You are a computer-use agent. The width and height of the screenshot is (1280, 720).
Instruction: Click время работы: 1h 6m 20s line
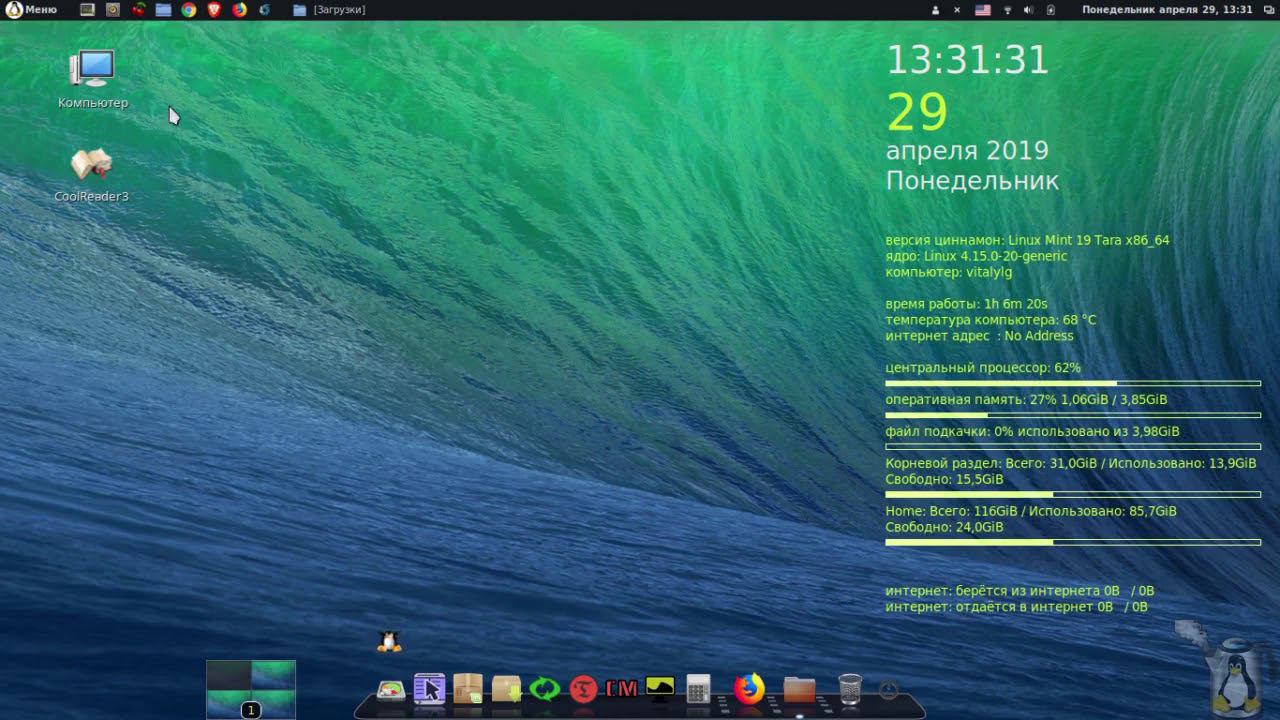click(x=966, y=304)
